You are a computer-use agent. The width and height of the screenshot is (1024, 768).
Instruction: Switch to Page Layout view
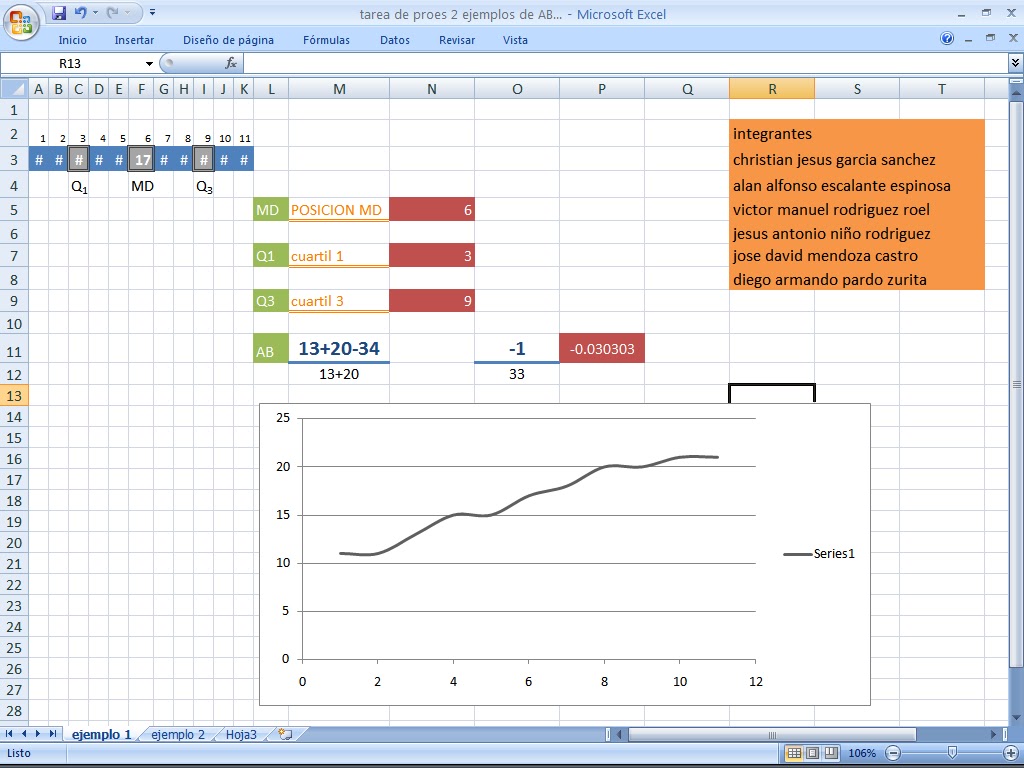812,753
